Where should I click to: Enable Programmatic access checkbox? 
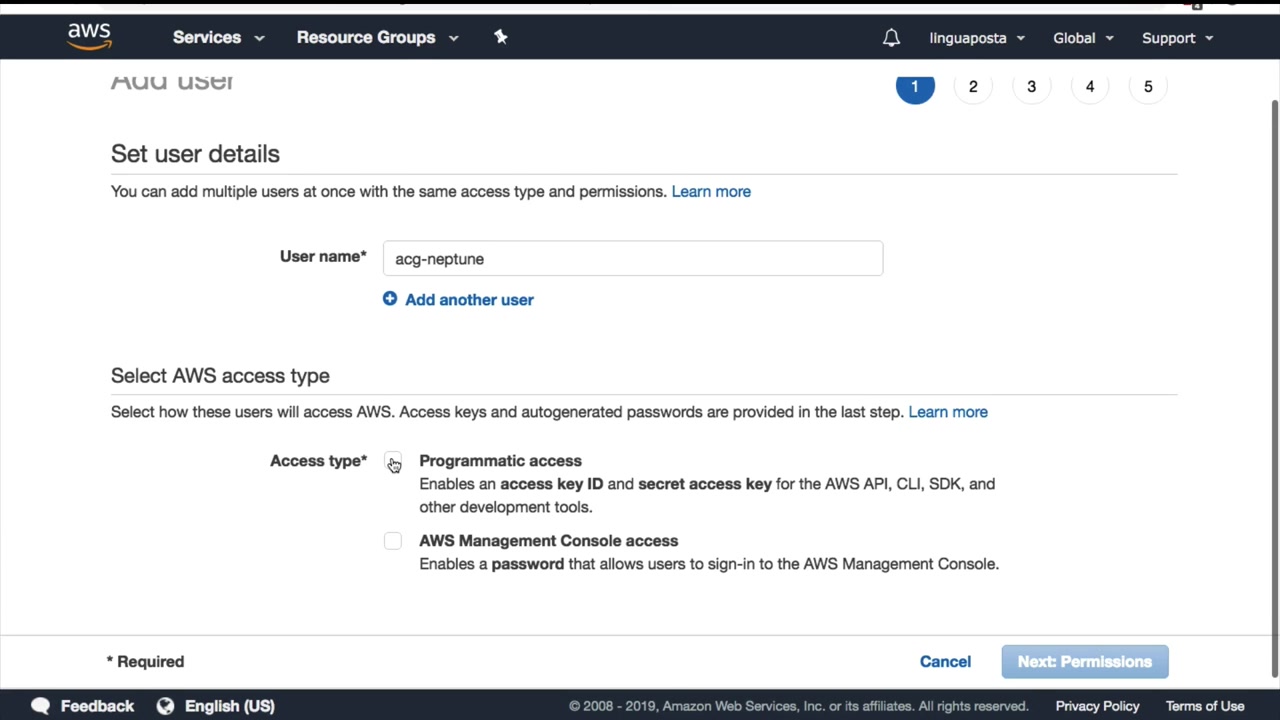(392, 461)
